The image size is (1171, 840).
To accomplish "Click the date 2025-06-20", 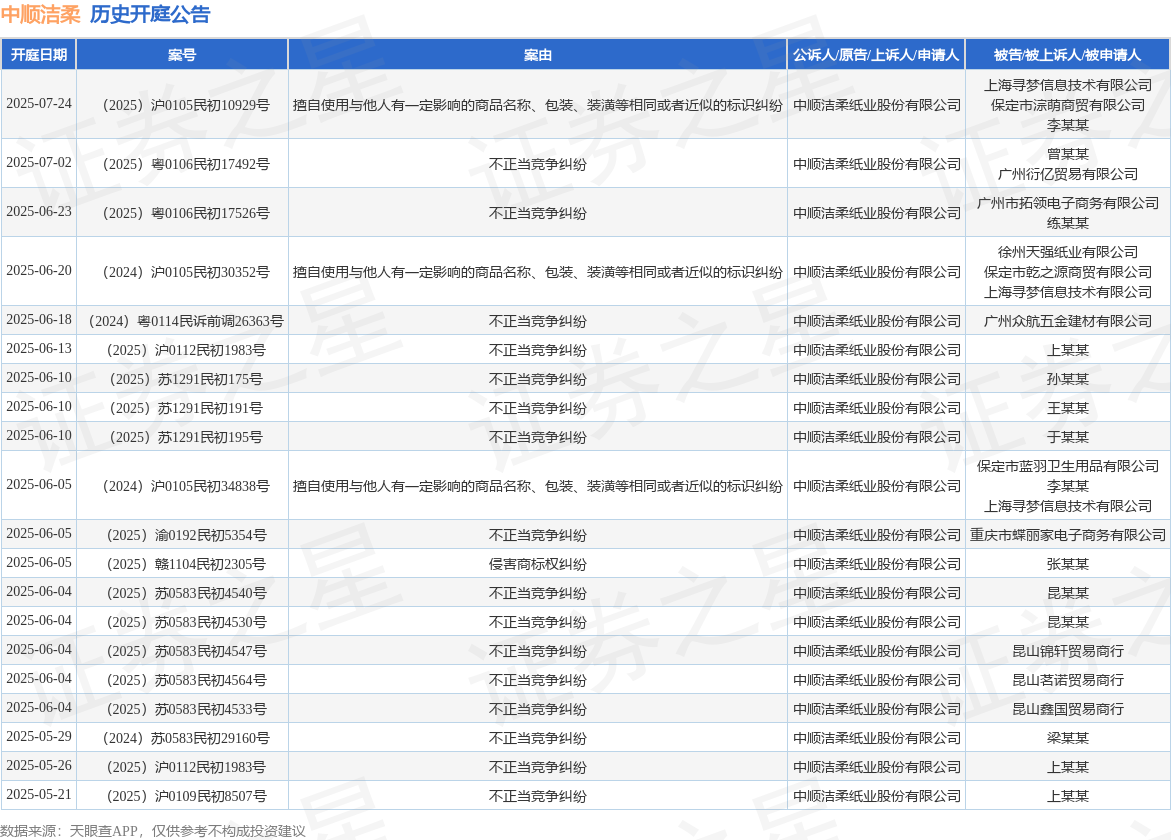I will point(39,271).
